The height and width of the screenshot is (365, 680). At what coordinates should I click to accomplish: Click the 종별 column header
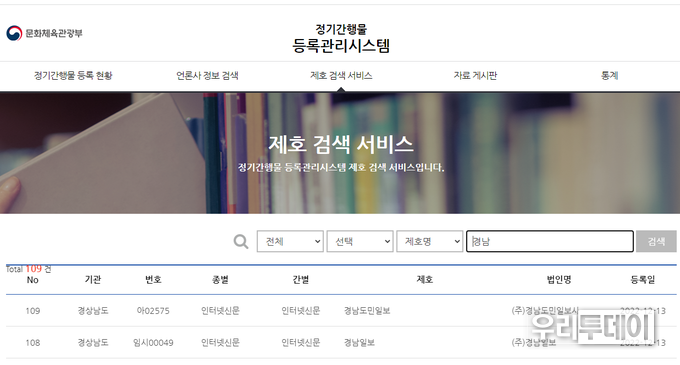pyautogui.click(x=220, y=280)
